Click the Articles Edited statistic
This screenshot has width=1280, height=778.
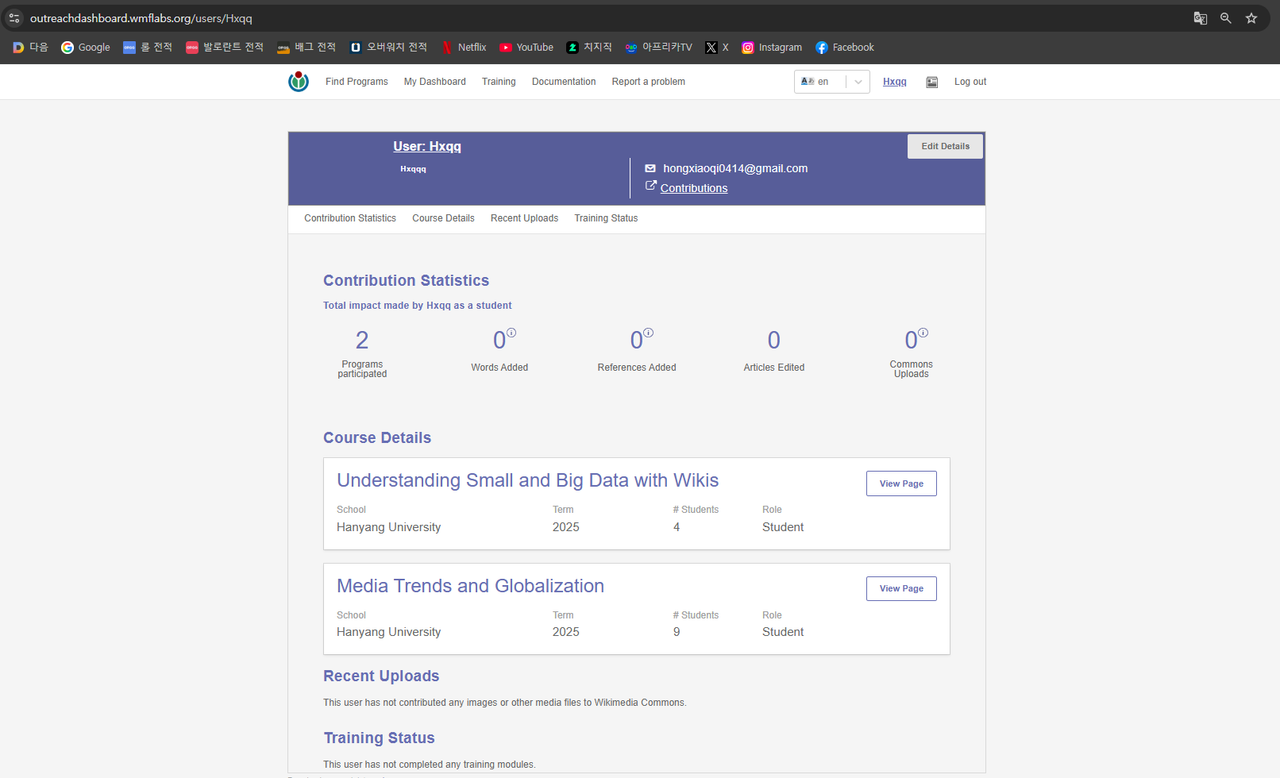(x=774, y=350)
